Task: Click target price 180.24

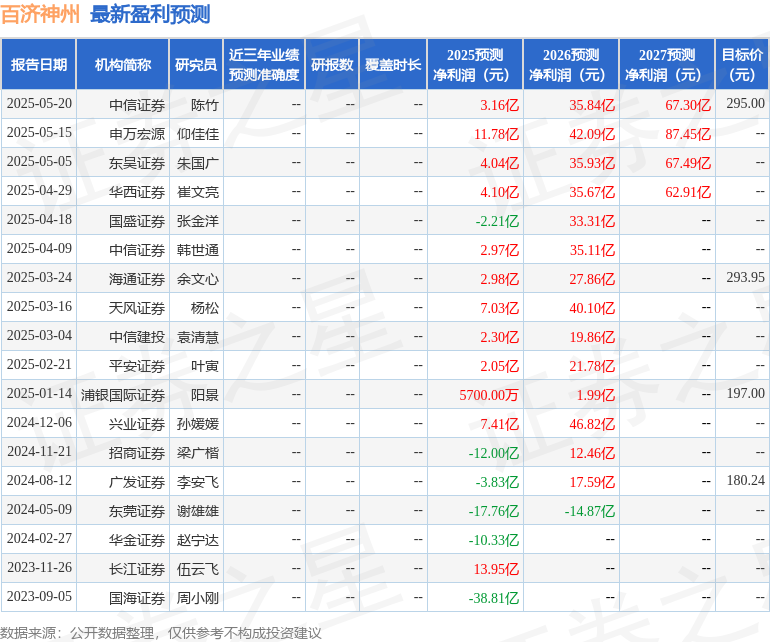Action: coord(745,480)
